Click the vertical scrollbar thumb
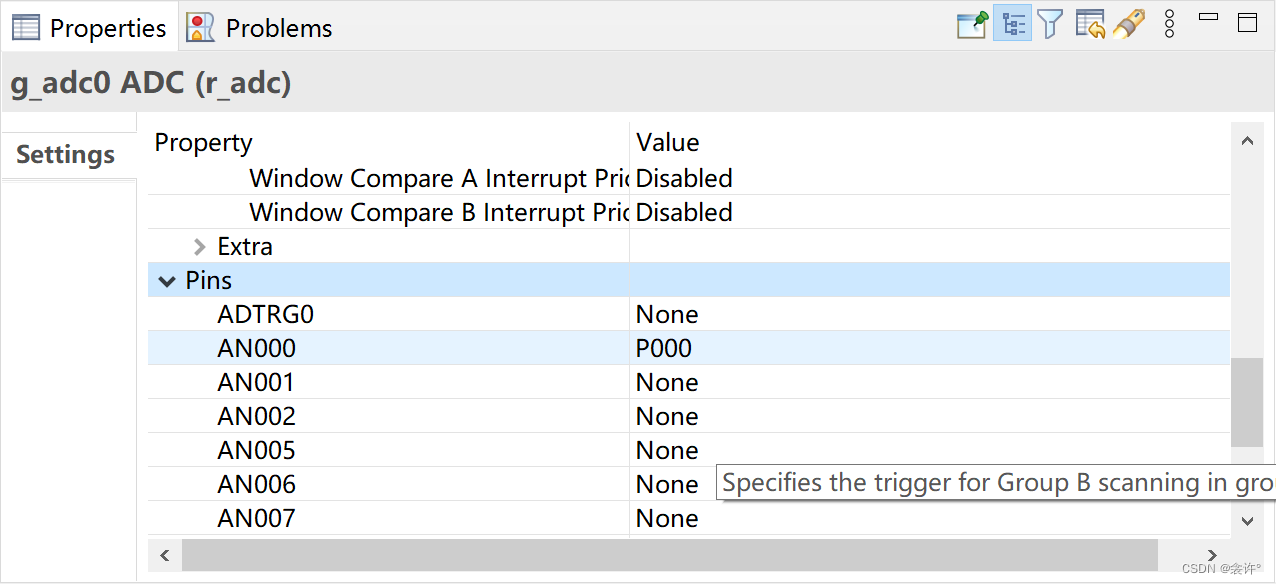Screen dimensions: 1276x584 (x=1246, y=402)
